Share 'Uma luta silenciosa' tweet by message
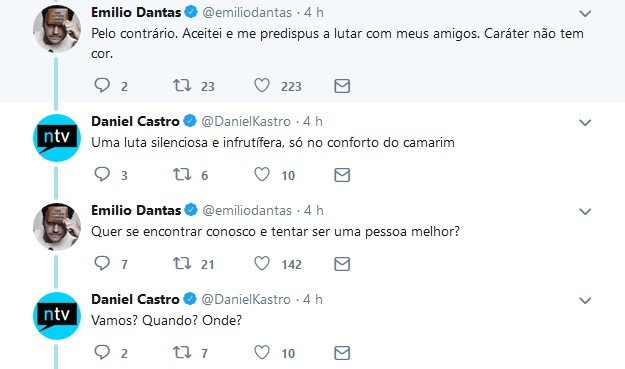Screen dimensions: 625x369 (342, 175)
